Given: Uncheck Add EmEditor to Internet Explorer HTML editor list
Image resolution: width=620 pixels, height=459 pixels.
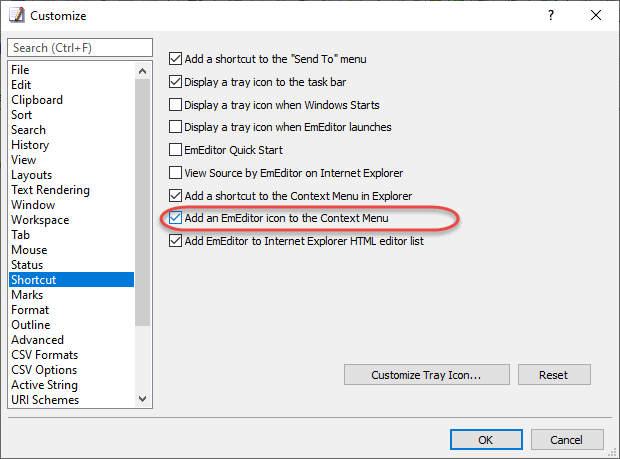Looking at the screenshot, I should click(x=175, y=241).
